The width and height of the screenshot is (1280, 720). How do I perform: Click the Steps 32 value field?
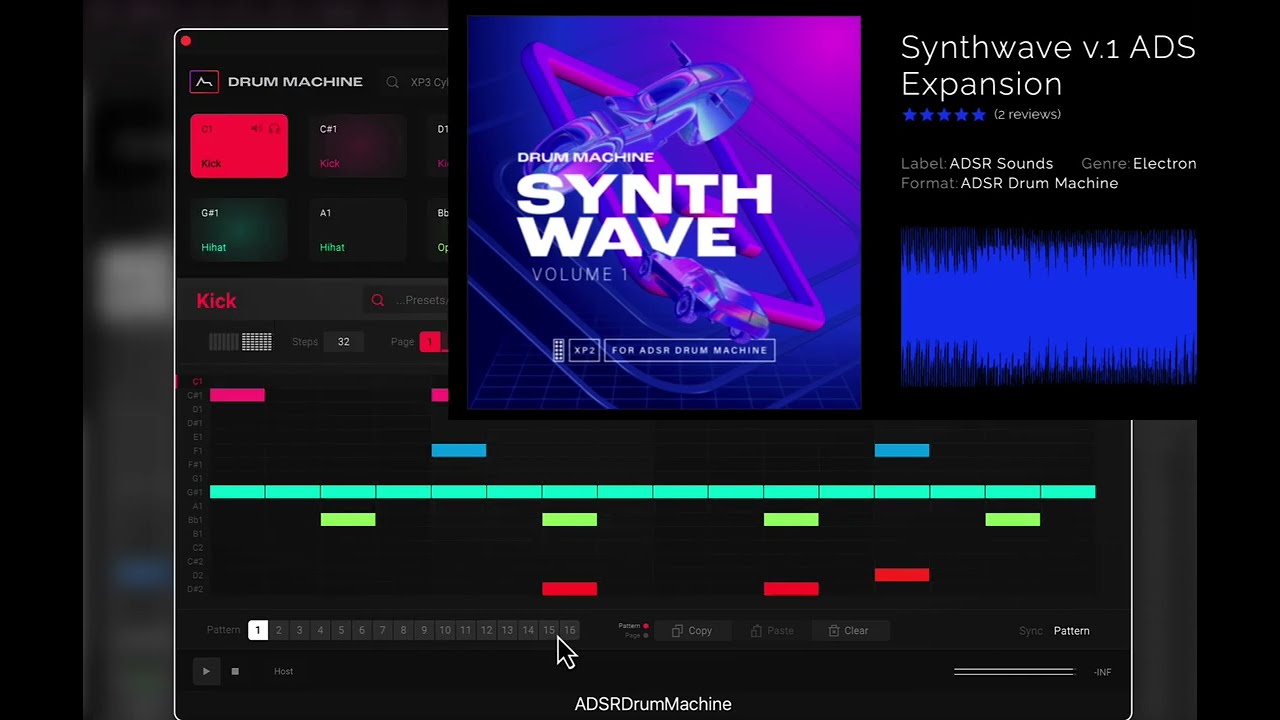[343, 342]
